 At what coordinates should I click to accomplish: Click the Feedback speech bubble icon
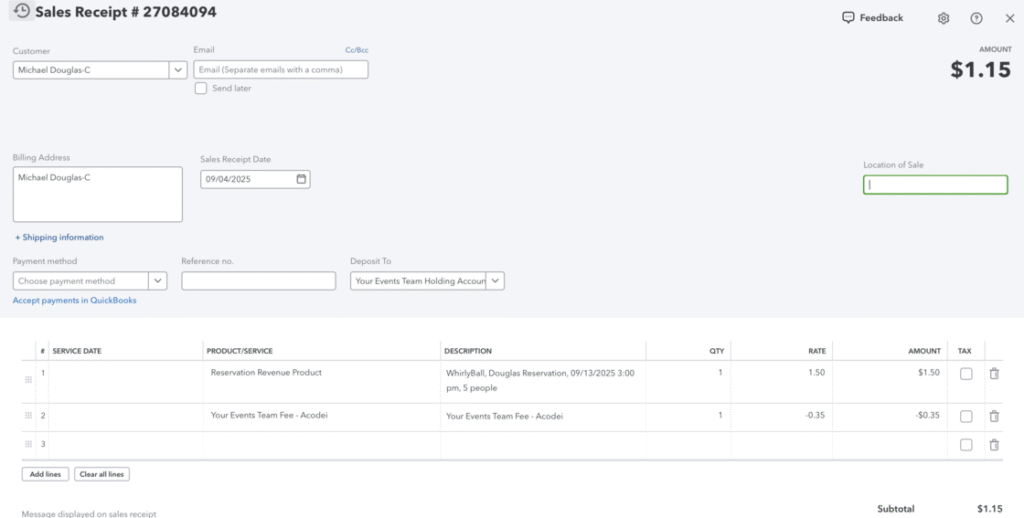coord(848,18)
